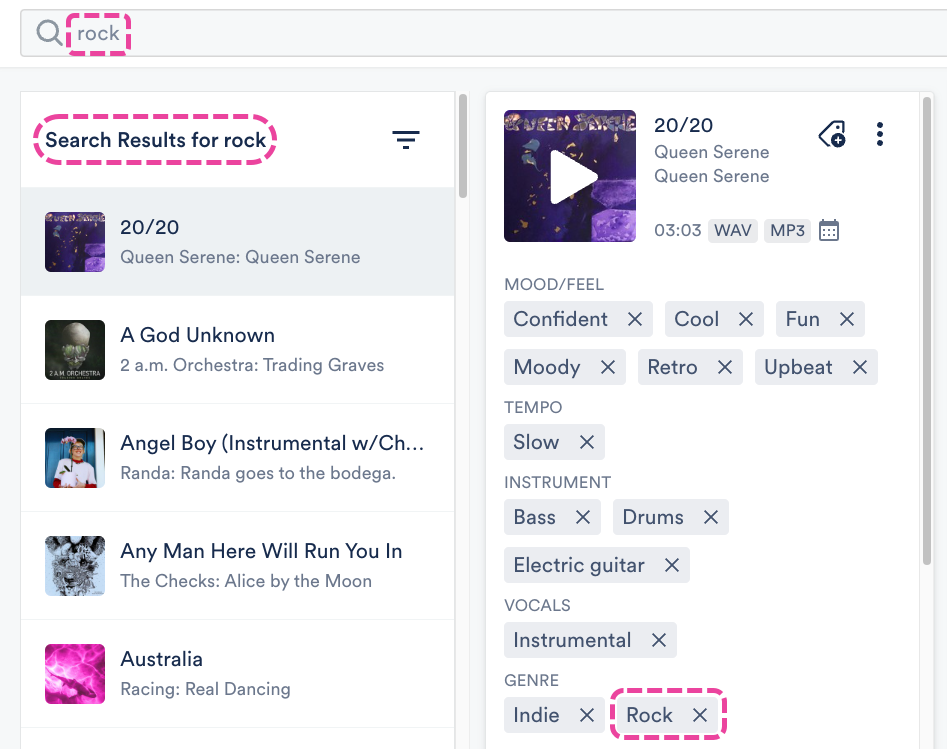Viewport: 947px width, 749px height.
Task: Click the Rock genre tag label
Action: 649,715
